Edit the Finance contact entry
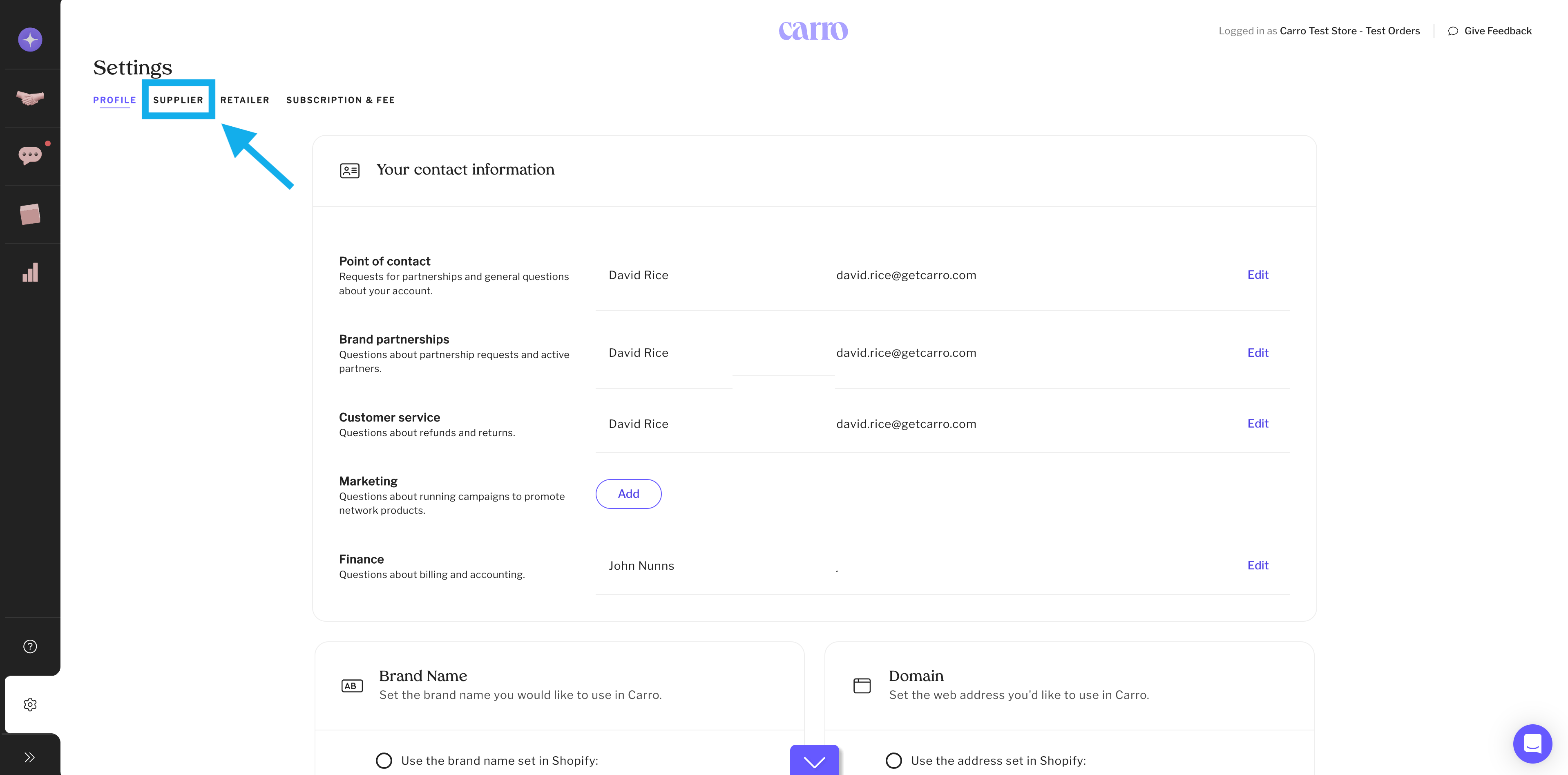This screenshot has height=775, width=1568. (1258, 565)
